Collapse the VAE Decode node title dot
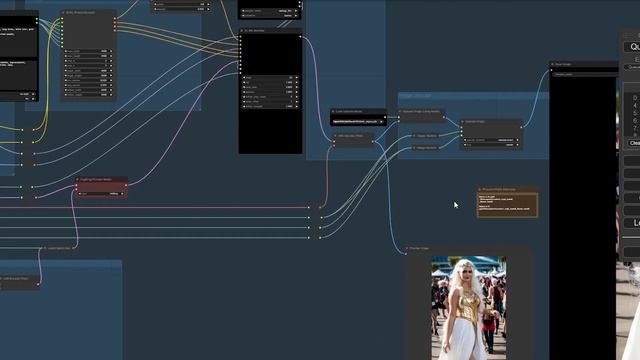Viewport: 640px width, 360px height. 336,136
